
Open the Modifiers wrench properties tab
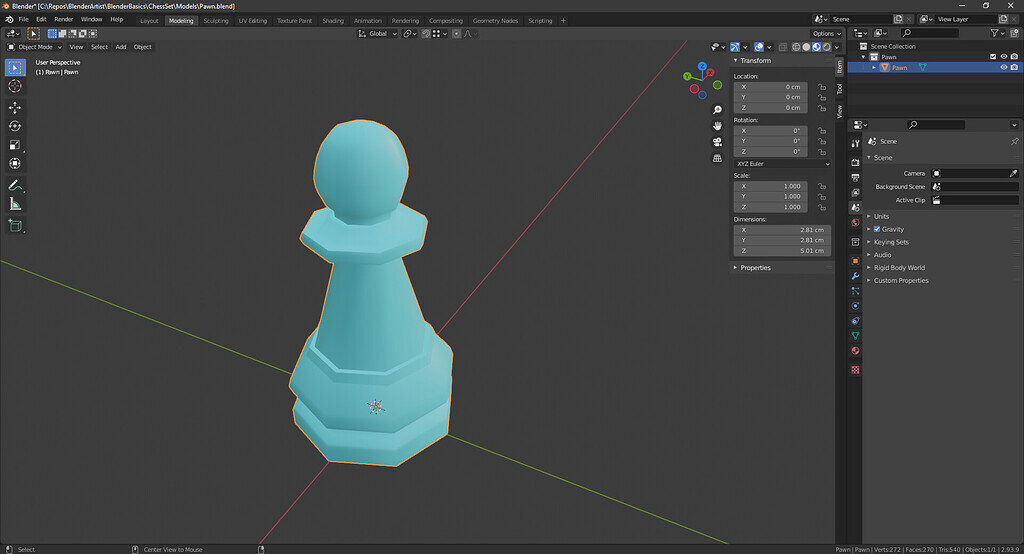pos(855,275)
